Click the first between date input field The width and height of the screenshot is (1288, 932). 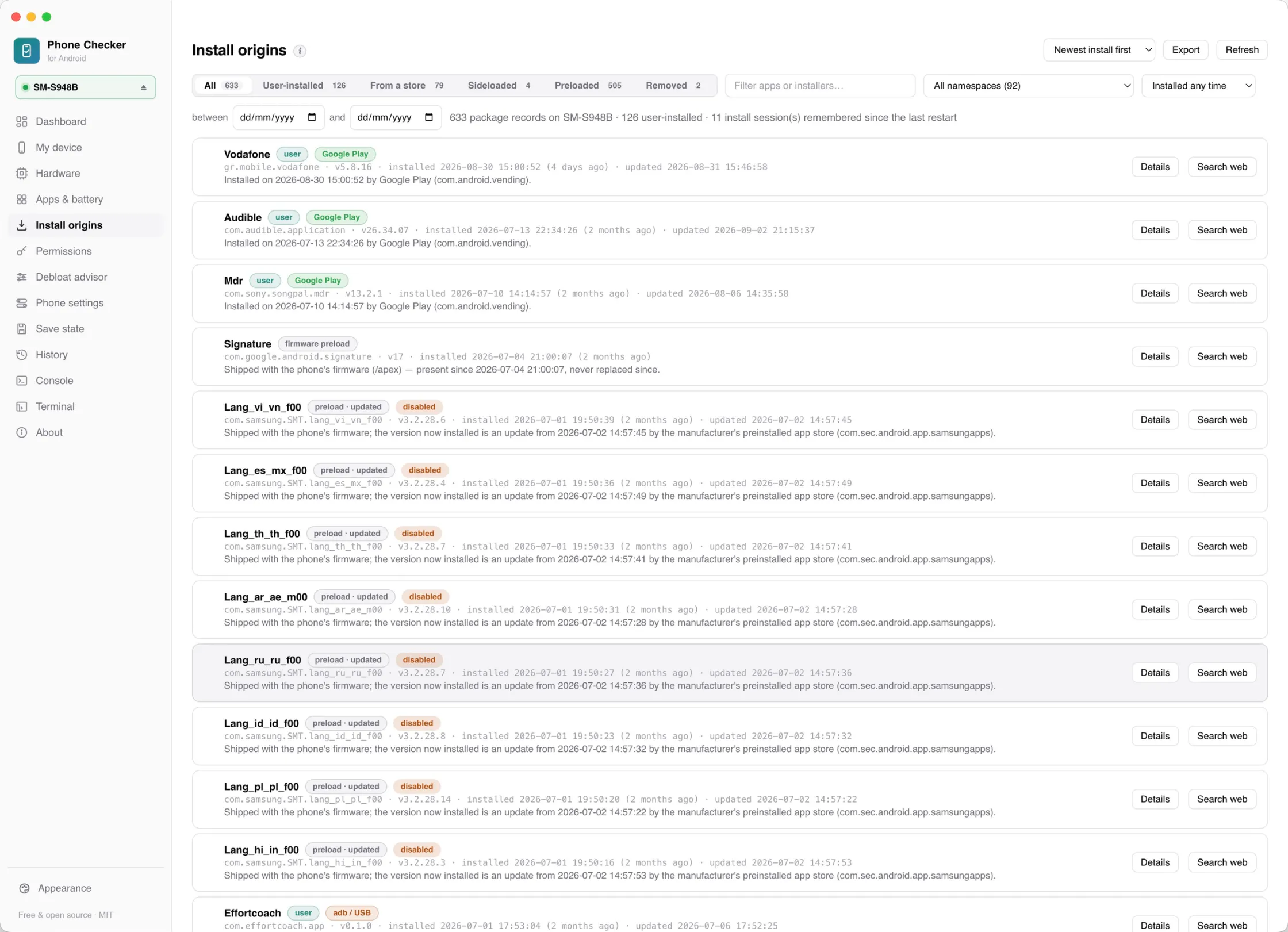pos(278,117)
